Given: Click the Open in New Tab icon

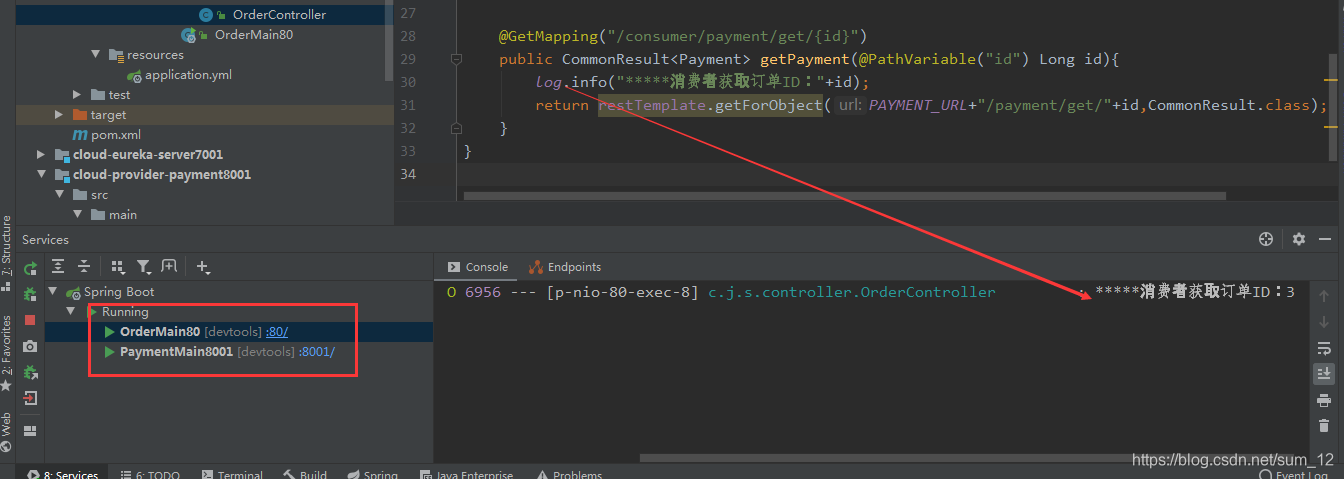Looking at the screenshot, I should 169,266.
